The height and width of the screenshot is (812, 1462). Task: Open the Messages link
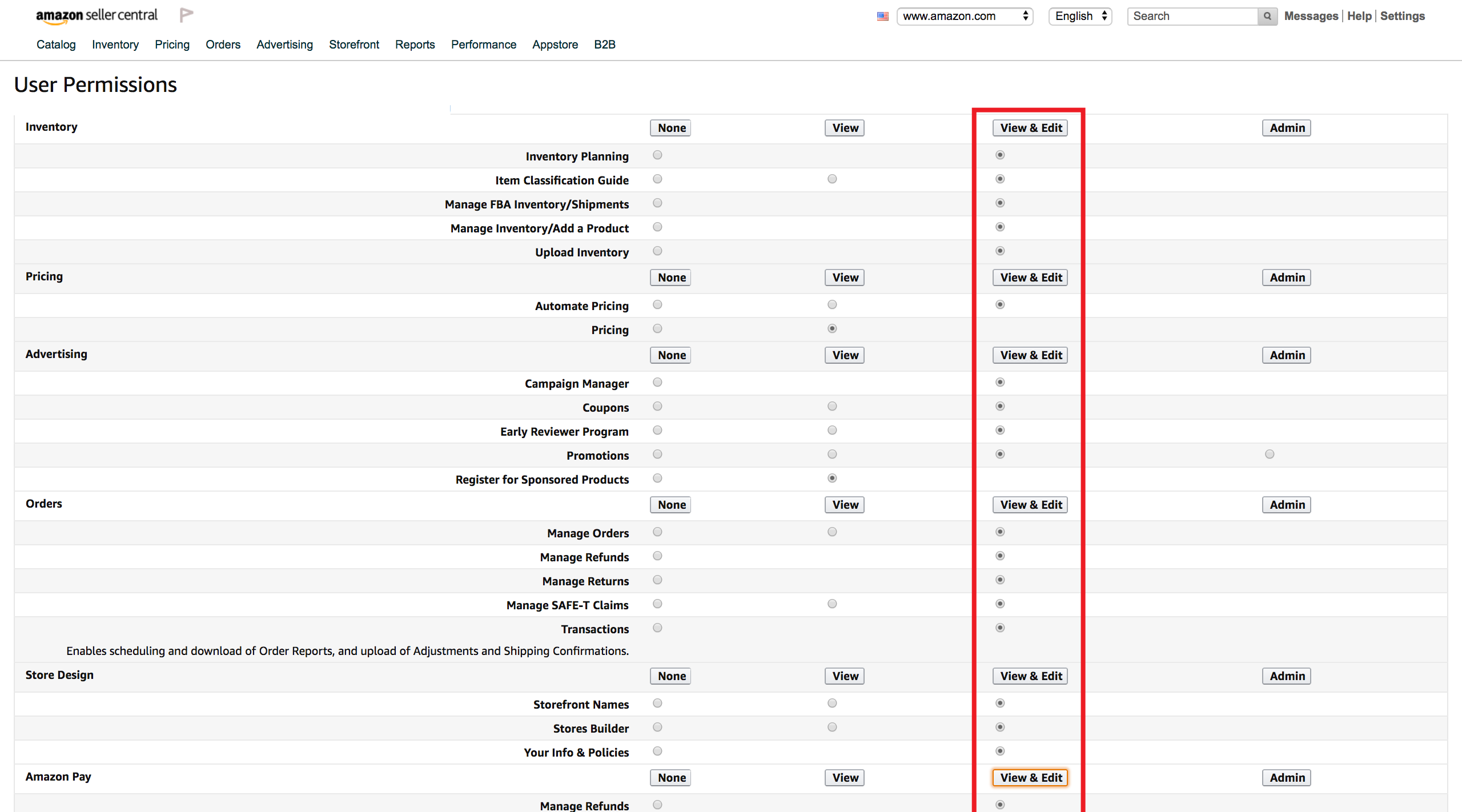tap(1311, 16)
